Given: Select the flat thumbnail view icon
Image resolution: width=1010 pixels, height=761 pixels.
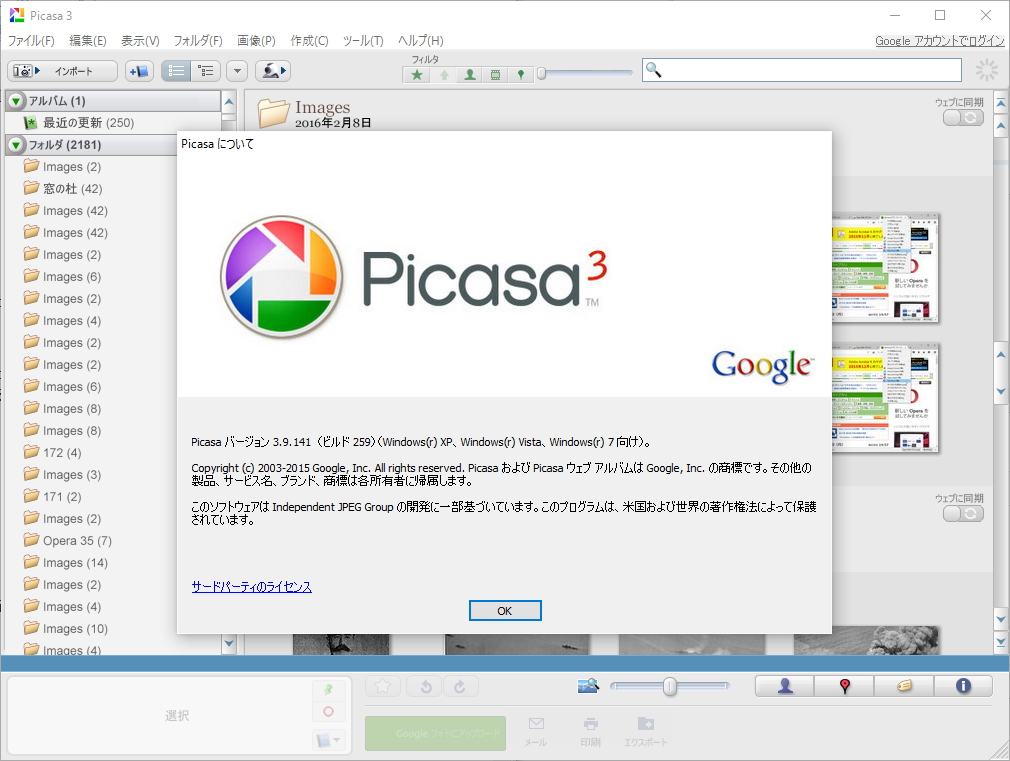Looking at the screenshot, I should 176,71.
